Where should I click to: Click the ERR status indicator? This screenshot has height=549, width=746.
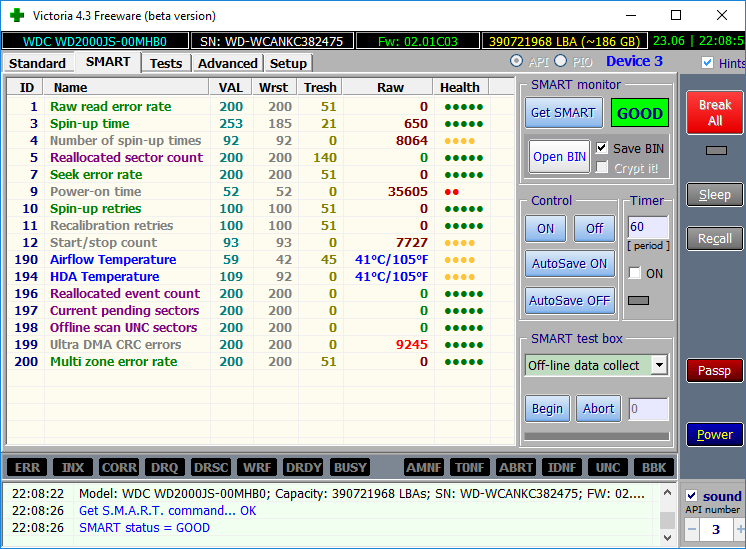27,468
